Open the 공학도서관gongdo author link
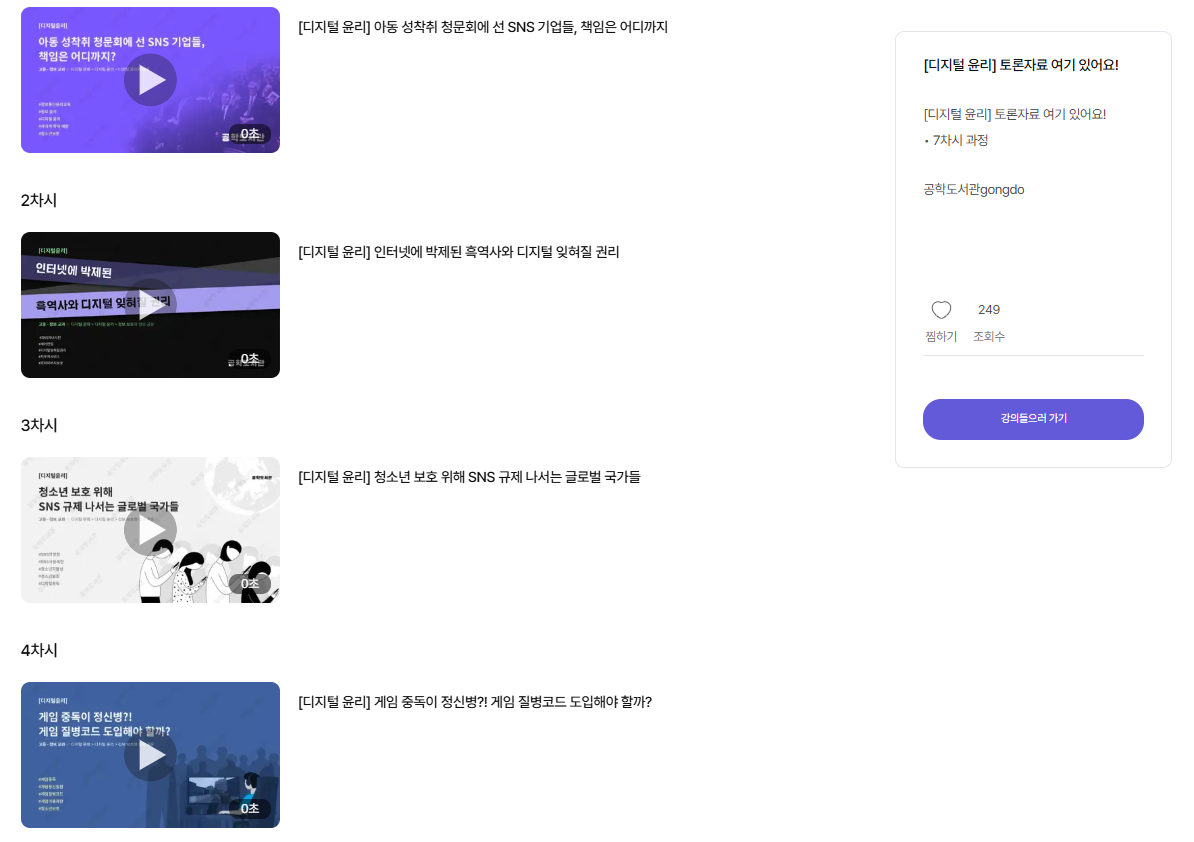 [973, 190]
